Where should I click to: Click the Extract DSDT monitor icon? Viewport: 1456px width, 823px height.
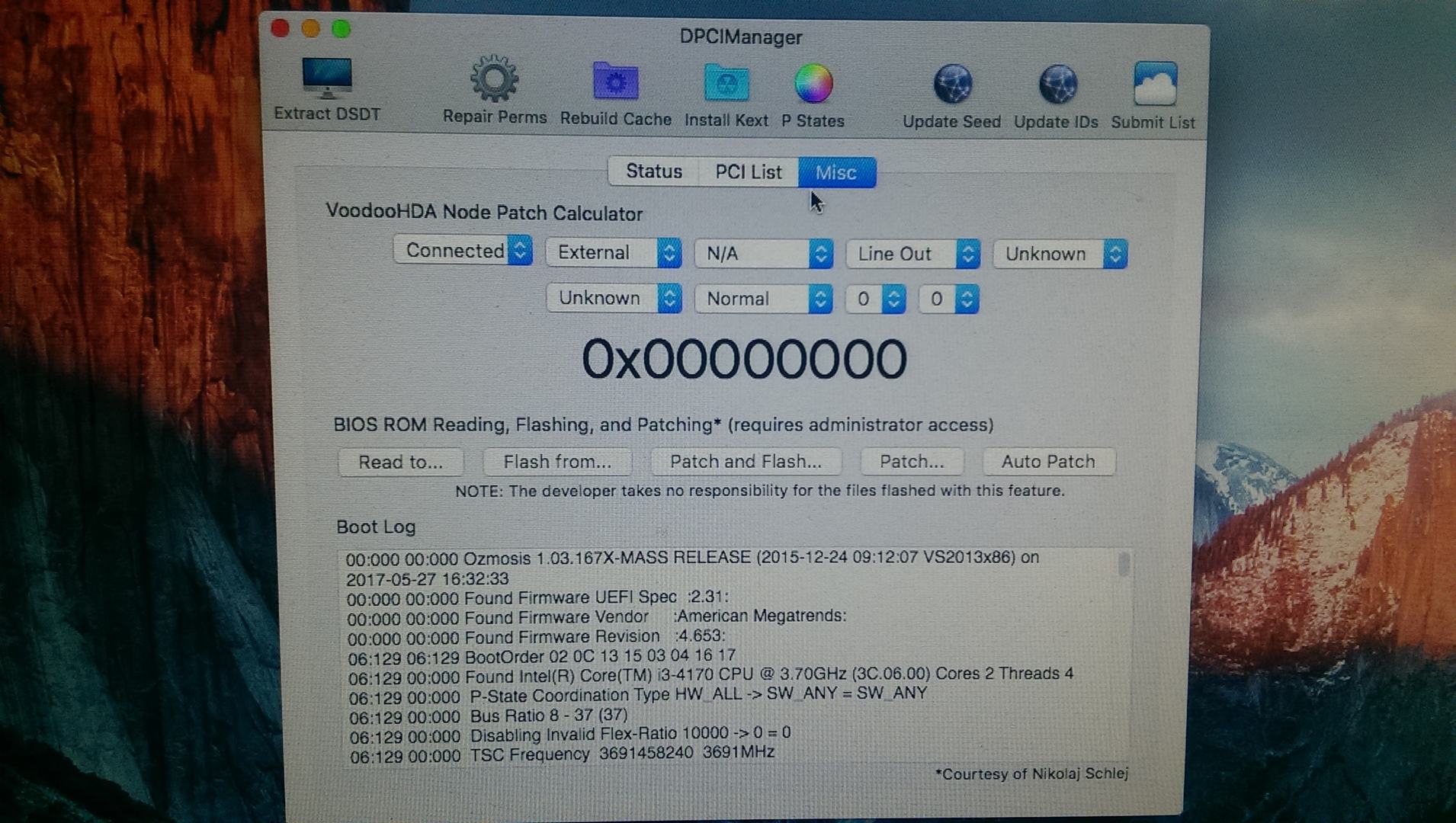coord(327,78)
